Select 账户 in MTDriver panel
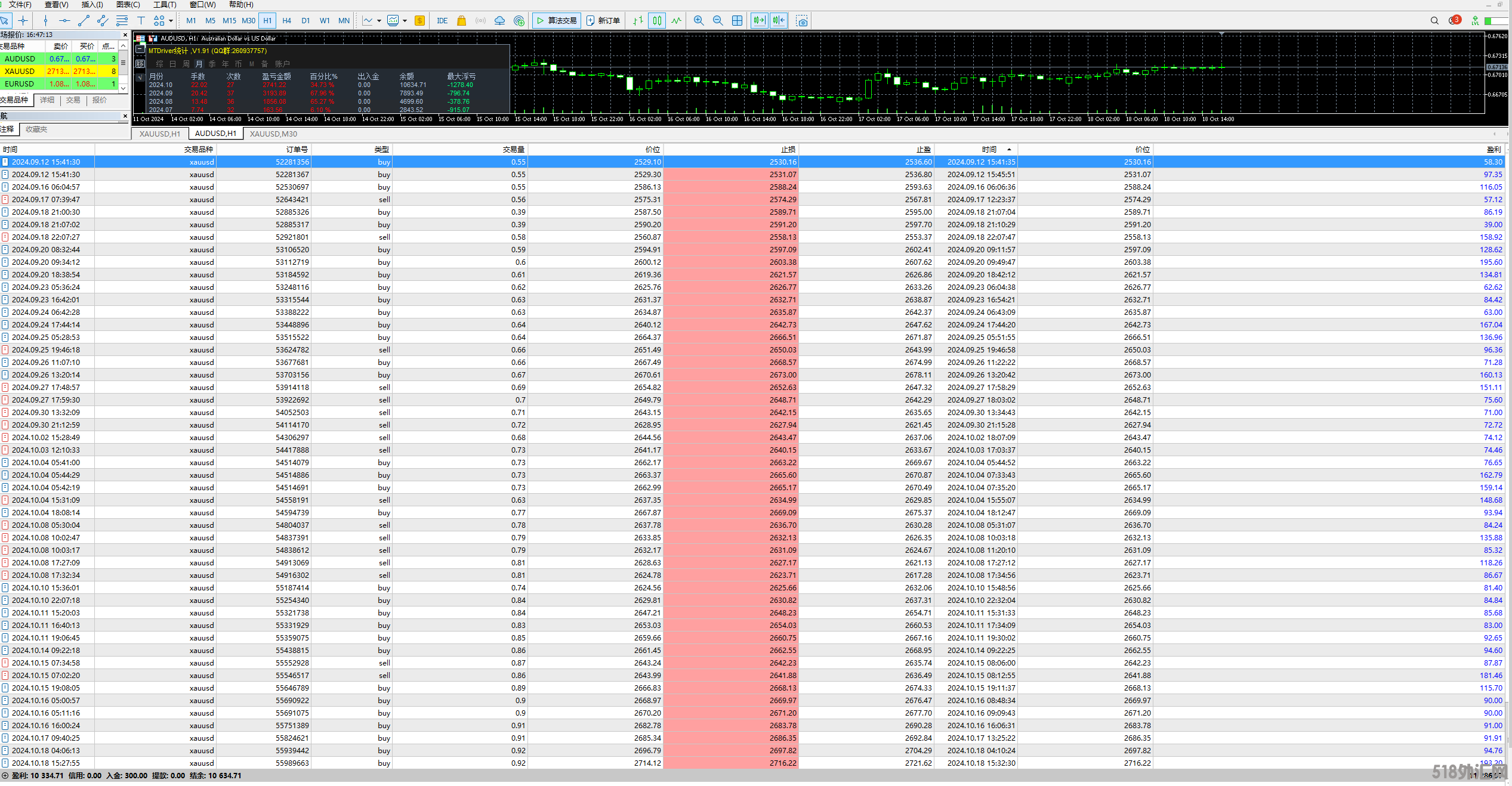1512x786 pixels. (282, 64)
